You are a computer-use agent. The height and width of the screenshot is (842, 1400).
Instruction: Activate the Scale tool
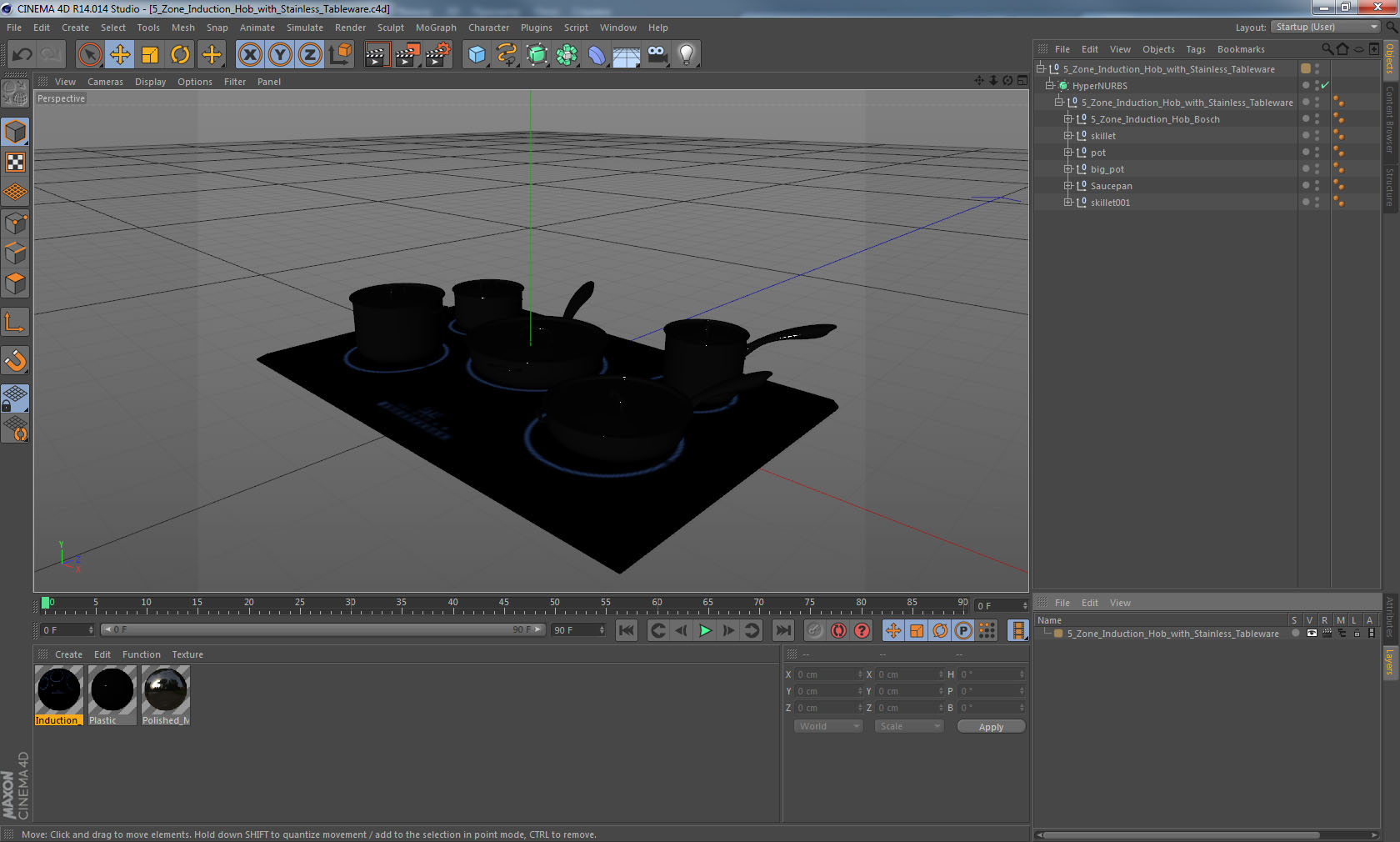click(150, 55)
